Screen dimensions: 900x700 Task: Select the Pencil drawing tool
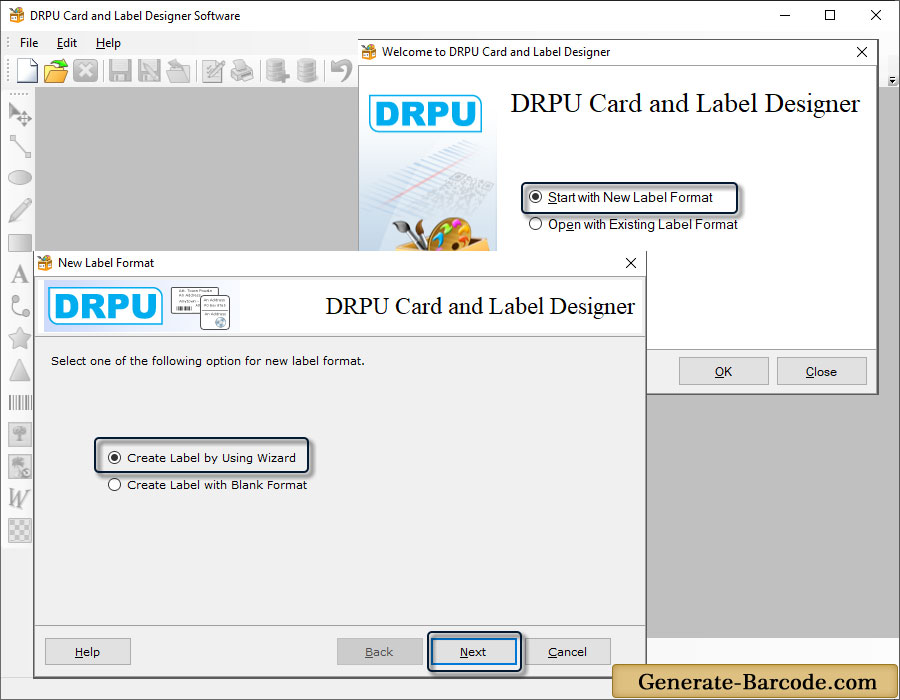20,210
